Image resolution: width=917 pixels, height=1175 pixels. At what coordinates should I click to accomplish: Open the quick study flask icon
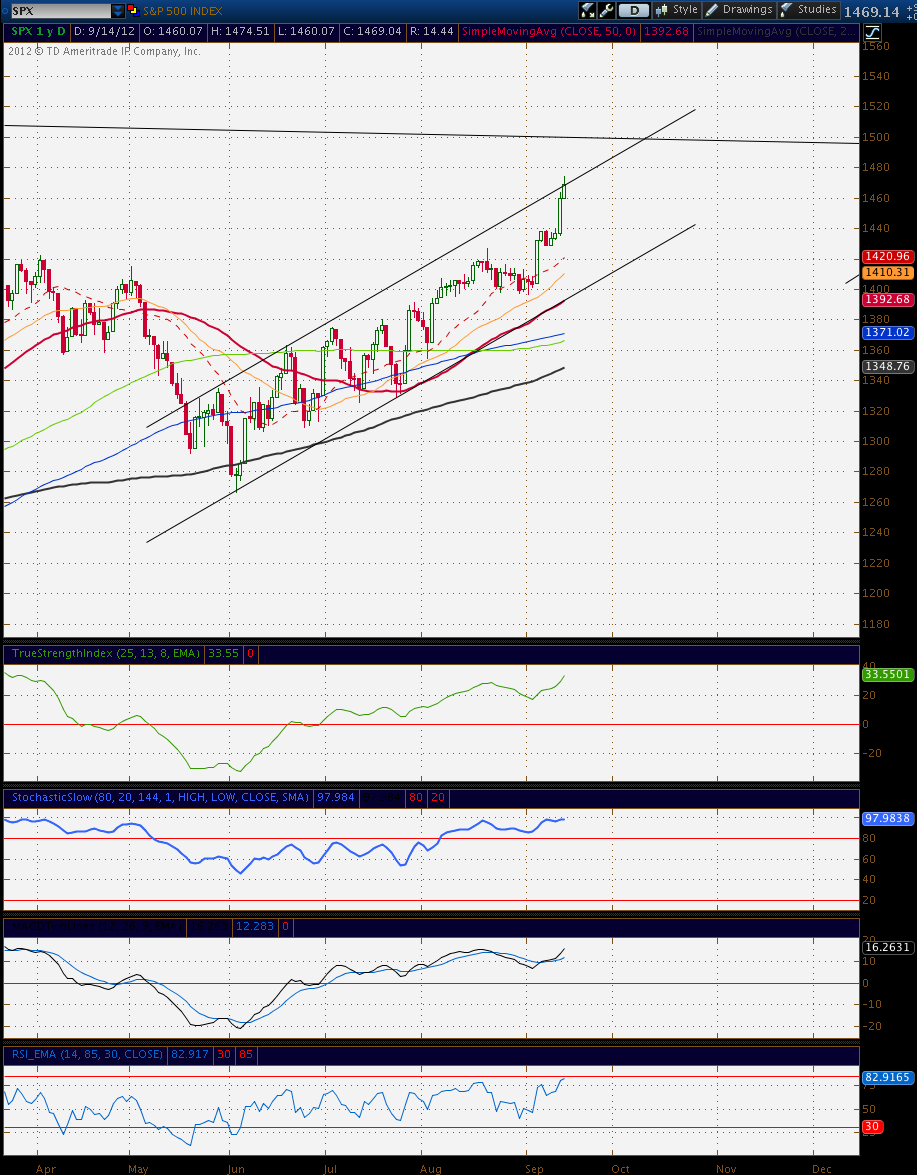pos(588,10)
